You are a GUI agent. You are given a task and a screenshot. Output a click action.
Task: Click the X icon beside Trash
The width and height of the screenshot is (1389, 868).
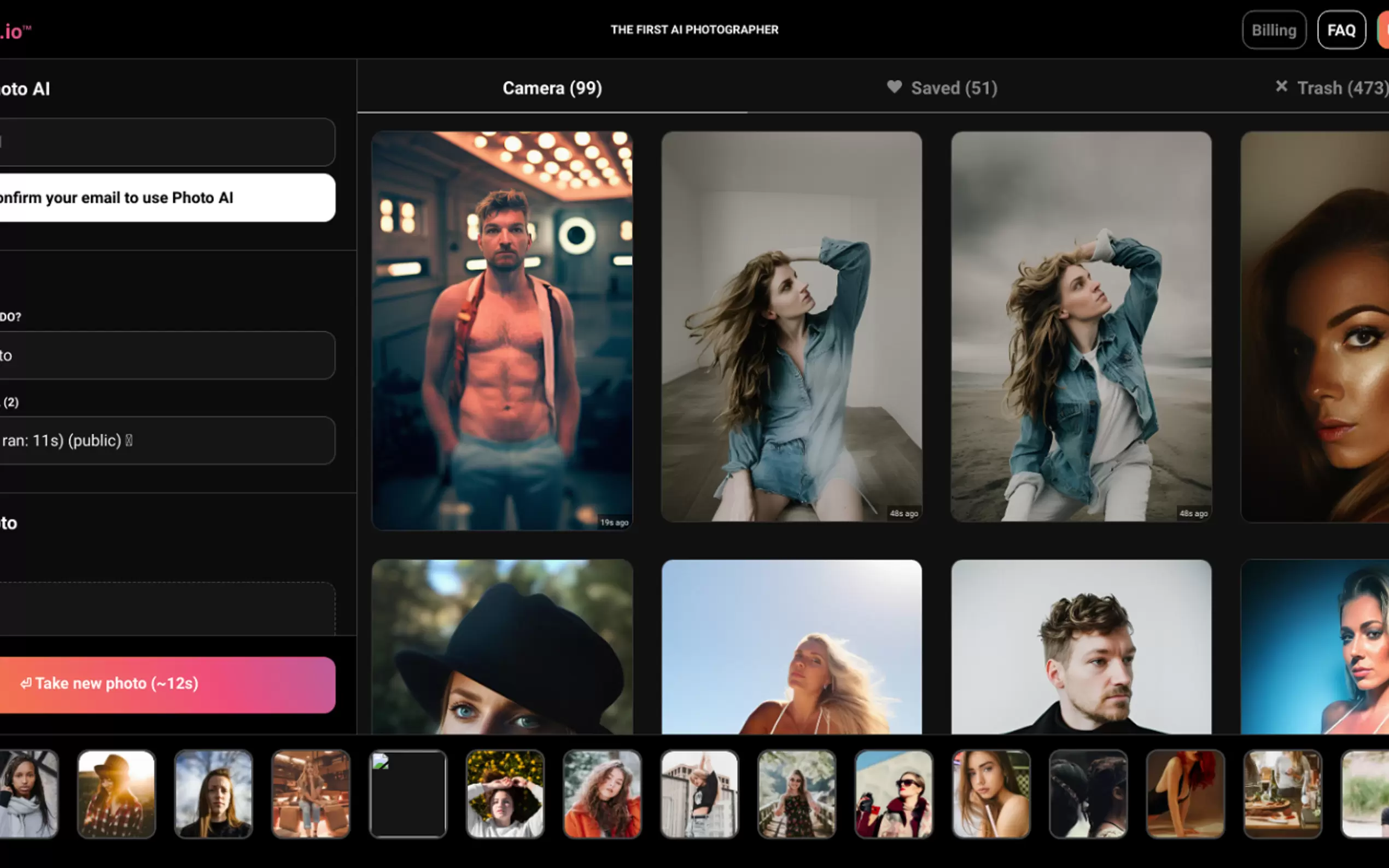coord(1281,87)
